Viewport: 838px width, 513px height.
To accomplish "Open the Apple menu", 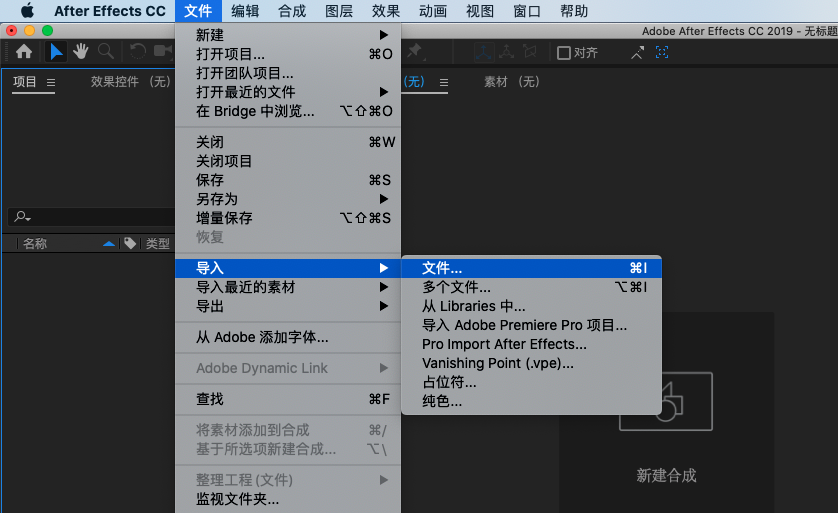I will (x=27, y=11).
